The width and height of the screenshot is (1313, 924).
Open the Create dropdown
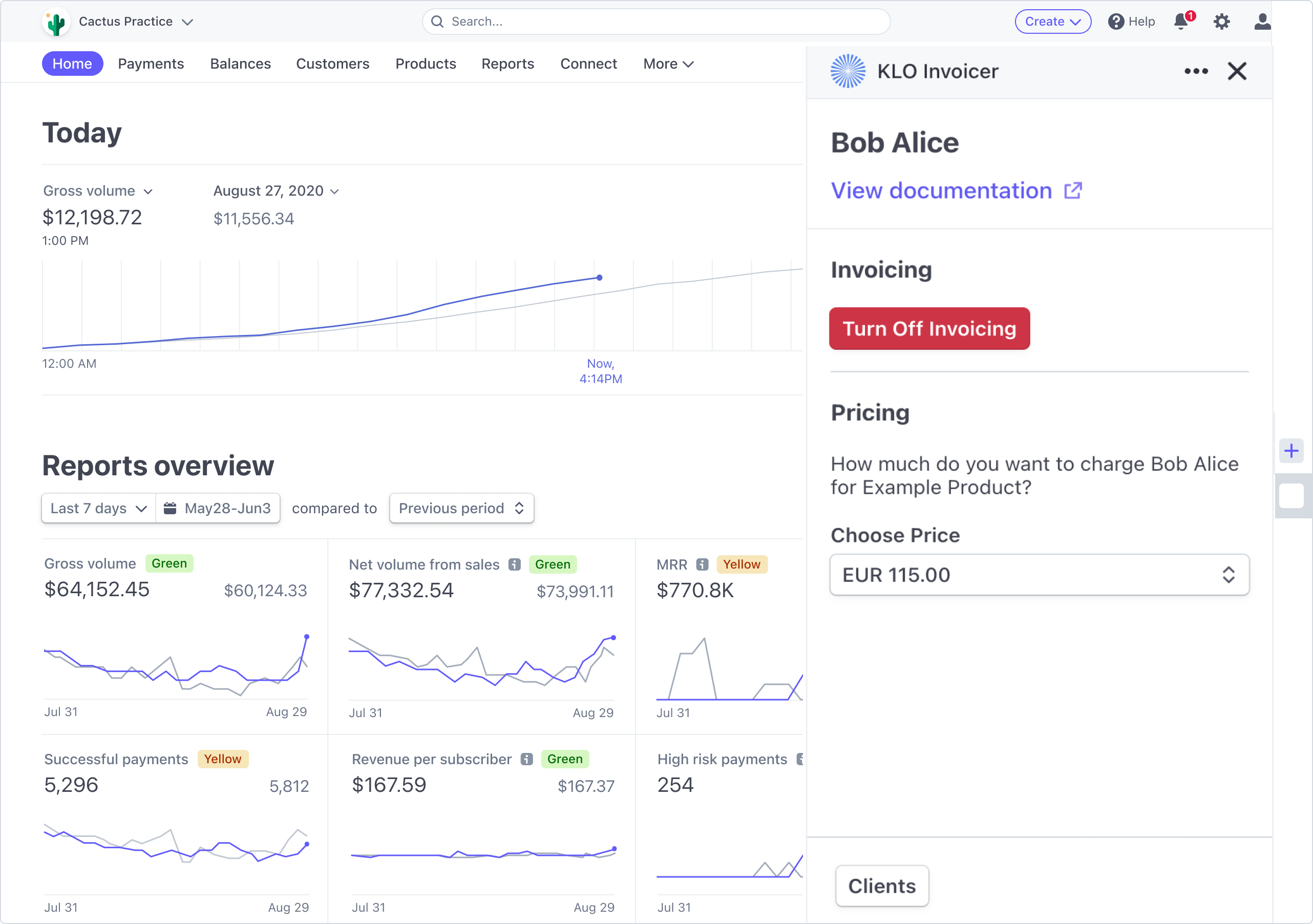[x=1052, y=22]
